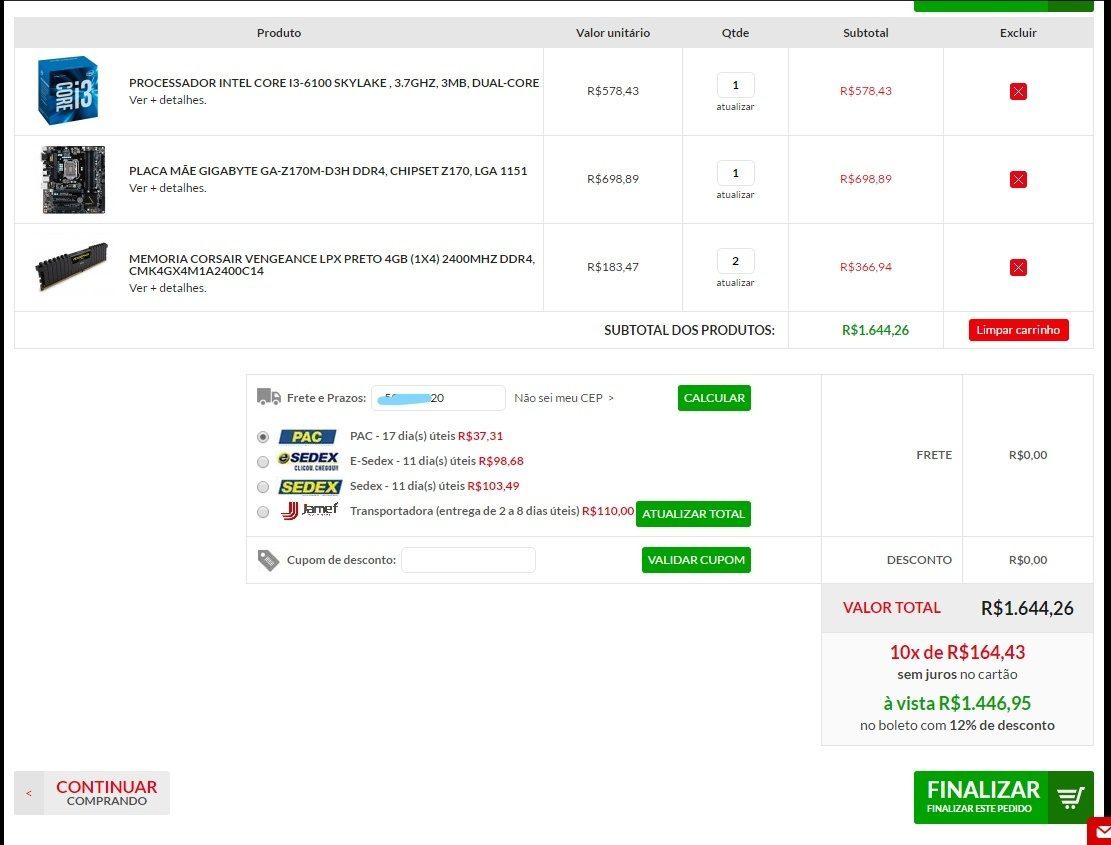
Task: Open the Não sei meu CEP link
Action: pos(564,398)
